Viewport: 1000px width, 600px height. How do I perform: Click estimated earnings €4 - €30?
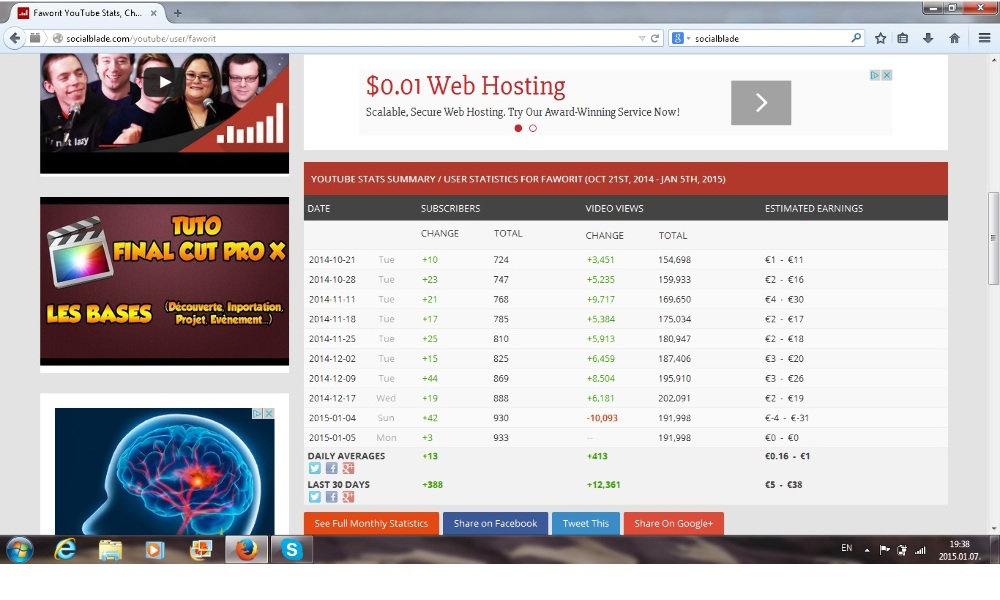pos(784,299)
